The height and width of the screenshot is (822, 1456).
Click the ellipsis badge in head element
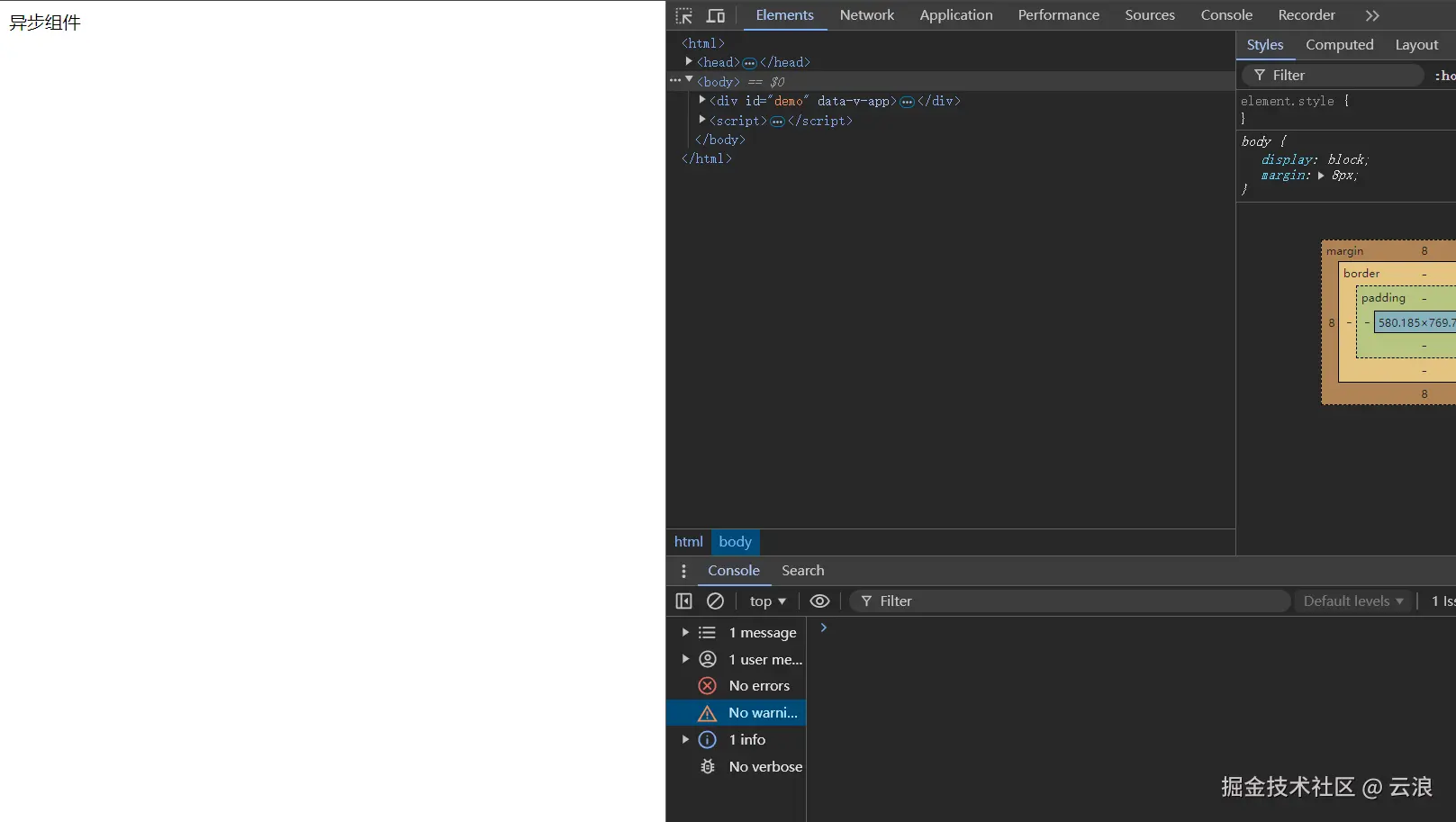[x=749, y=63]
